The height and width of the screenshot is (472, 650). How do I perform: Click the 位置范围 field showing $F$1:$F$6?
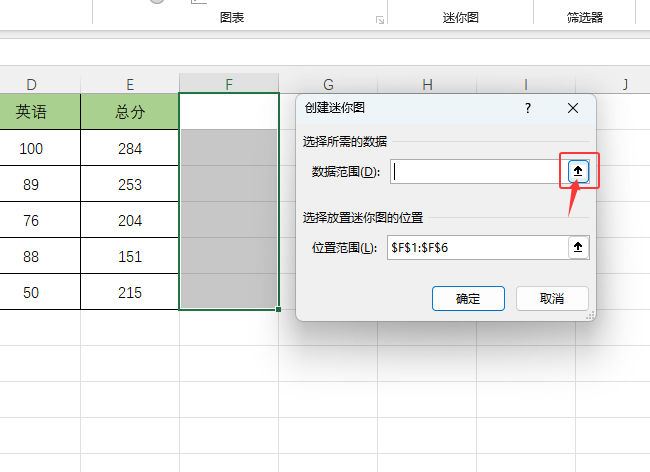[x=477, y=247]
